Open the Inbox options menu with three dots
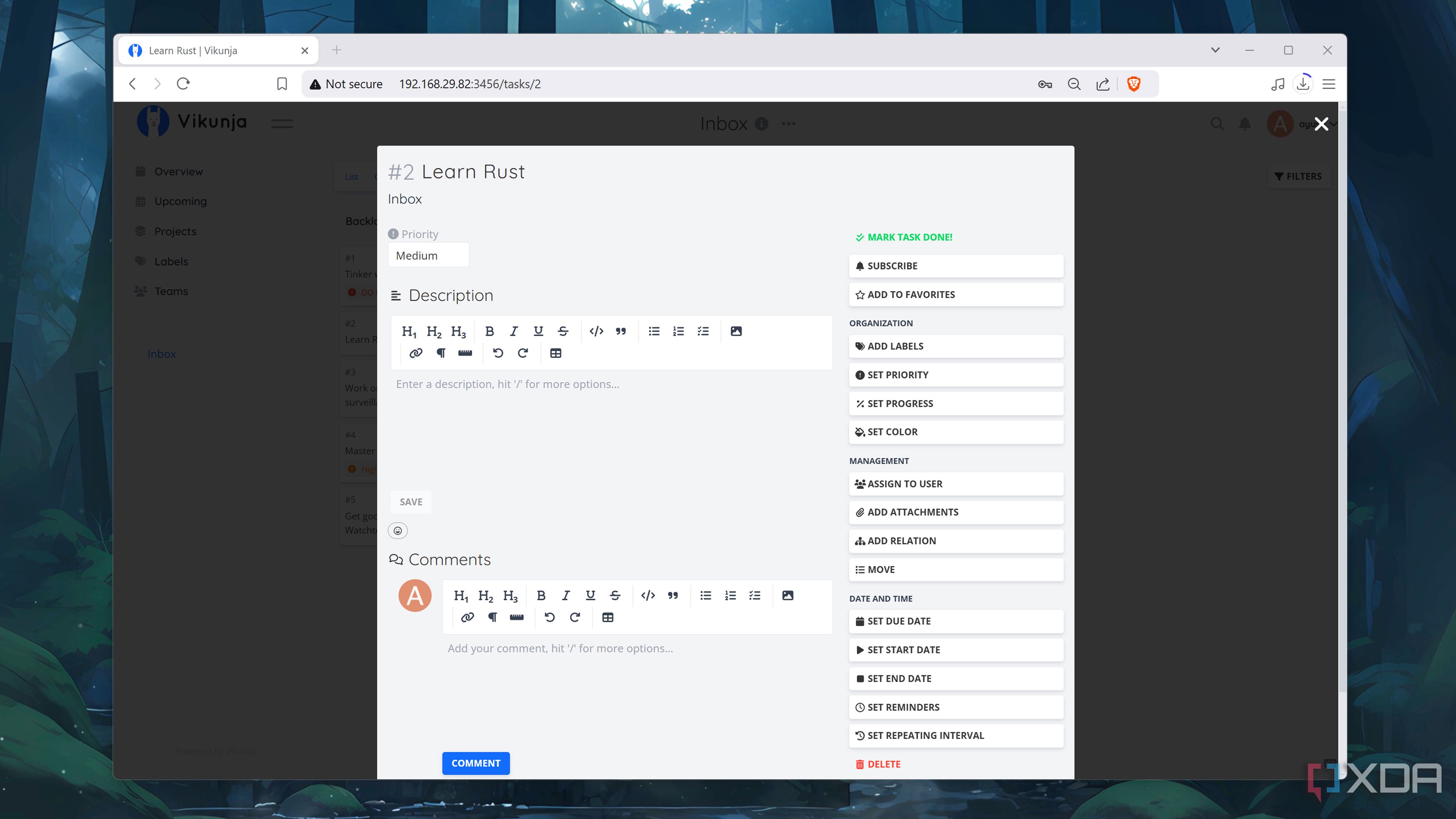This screenshot has height=819, width=1456. 789,123
